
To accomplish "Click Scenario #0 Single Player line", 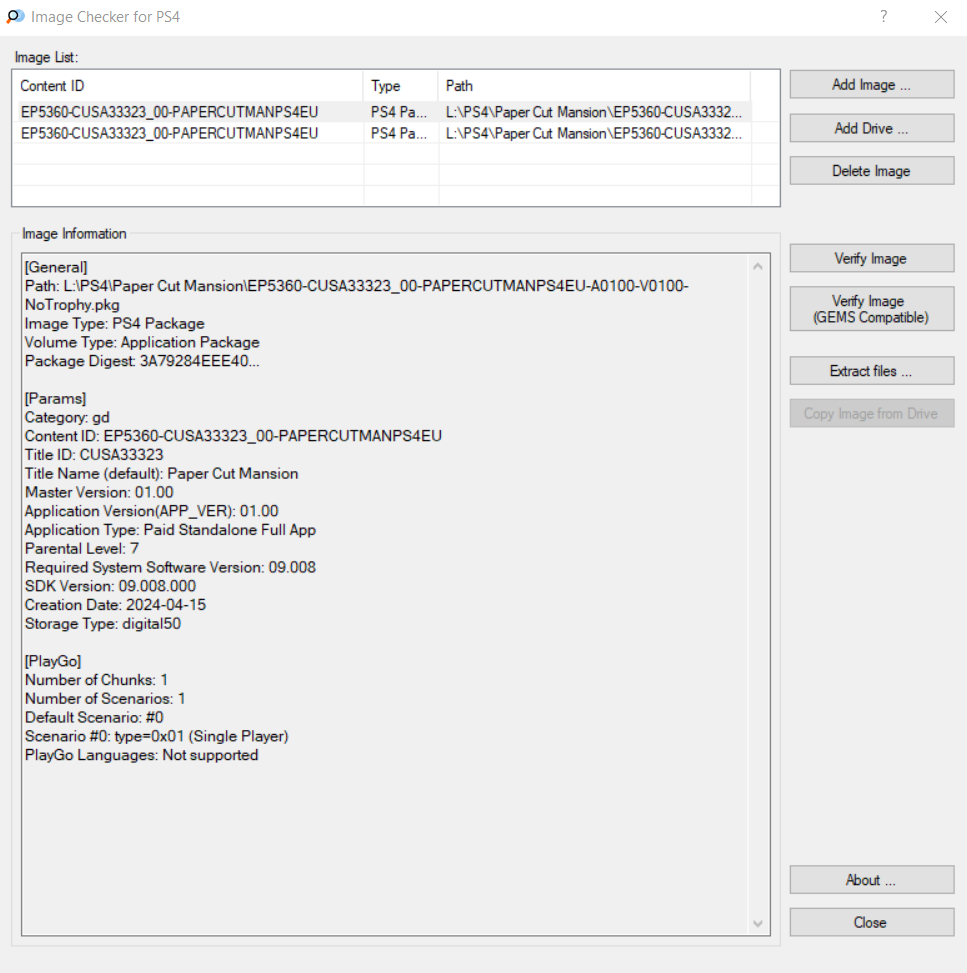I will 156,737.
